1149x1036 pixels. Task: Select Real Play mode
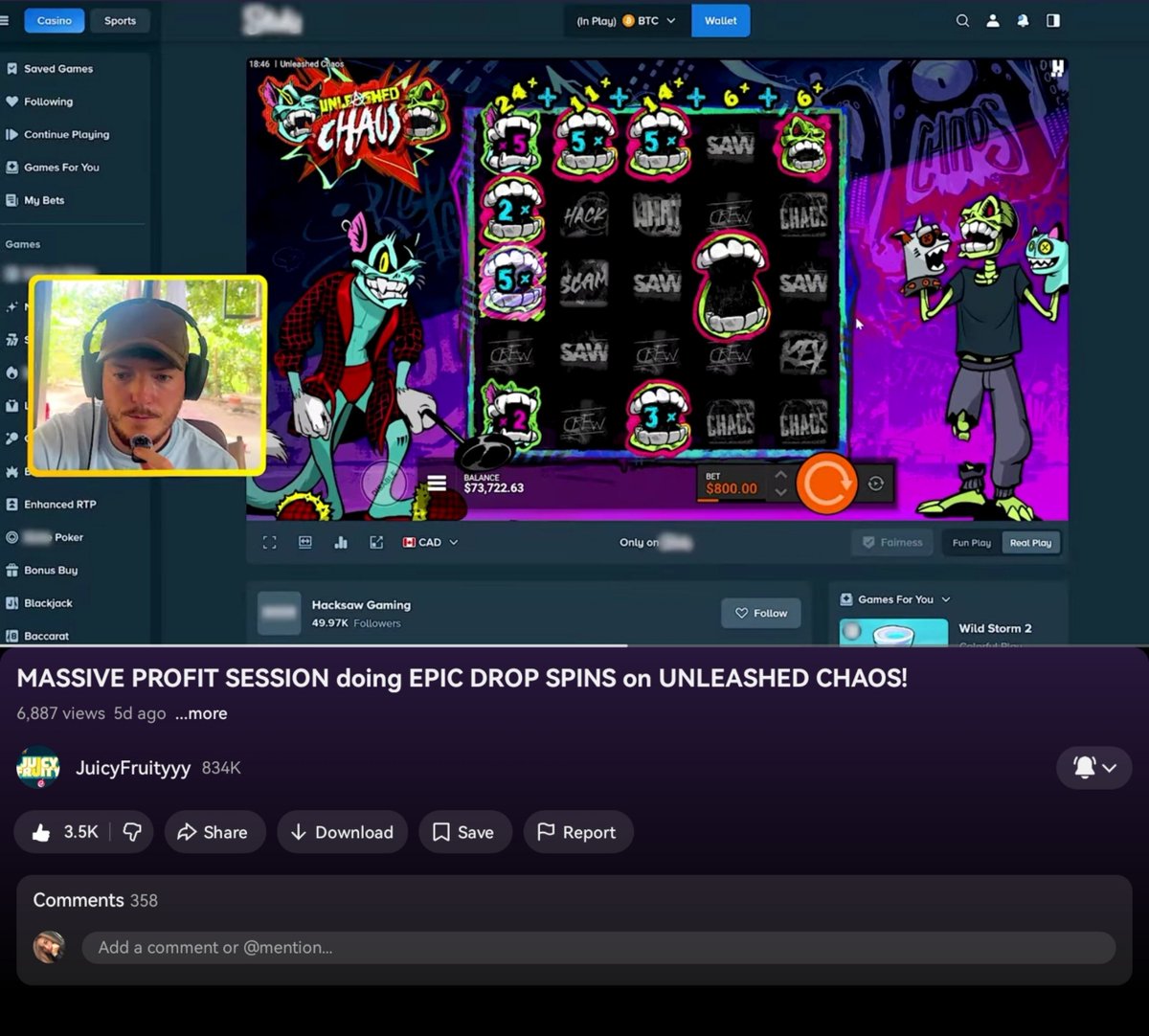1030,543
